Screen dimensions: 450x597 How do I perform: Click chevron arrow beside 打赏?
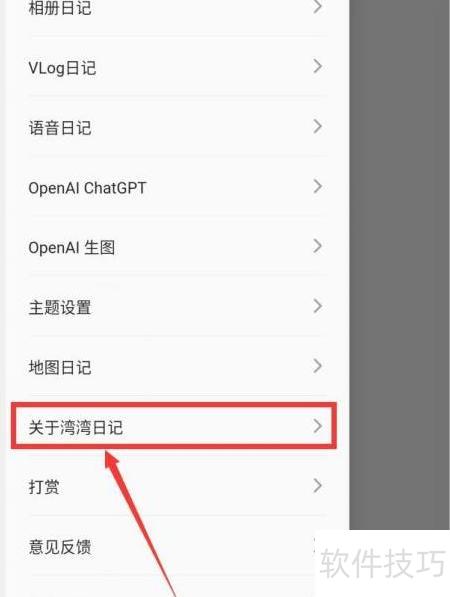point(318,485)
